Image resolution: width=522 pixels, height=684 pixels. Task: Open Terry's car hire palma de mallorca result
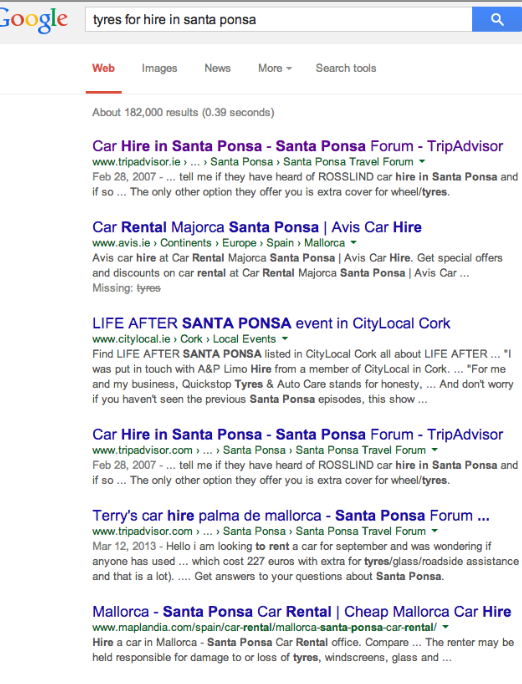tap(291, 516)
